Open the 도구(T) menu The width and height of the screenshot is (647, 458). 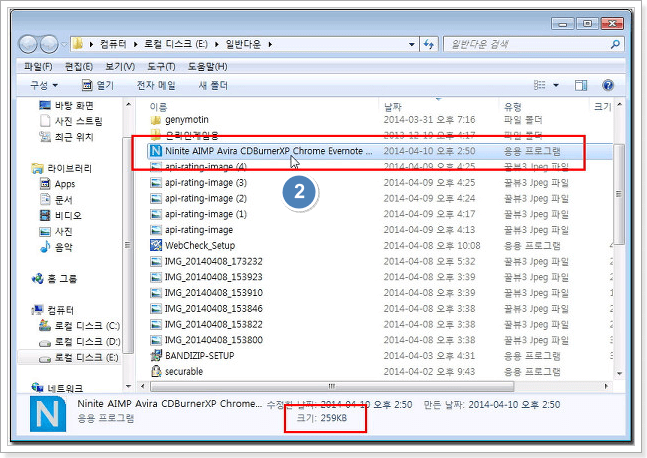pos(161,66)
